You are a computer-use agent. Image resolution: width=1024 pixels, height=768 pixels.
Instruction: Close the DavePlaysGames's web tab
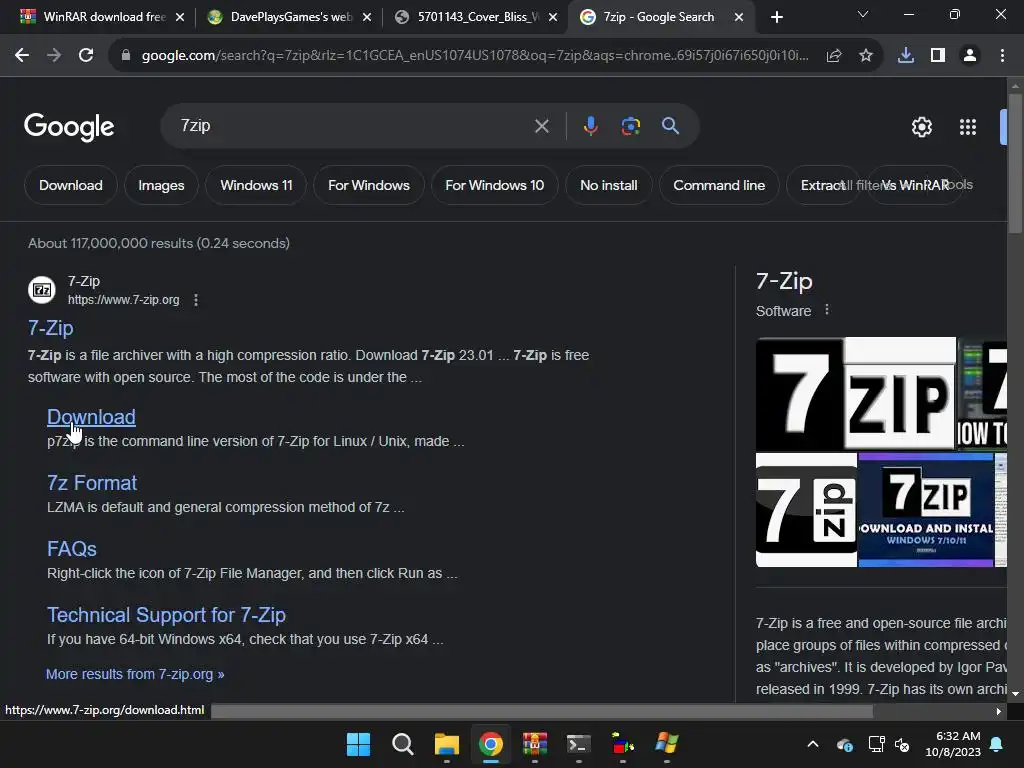point(366,18)
